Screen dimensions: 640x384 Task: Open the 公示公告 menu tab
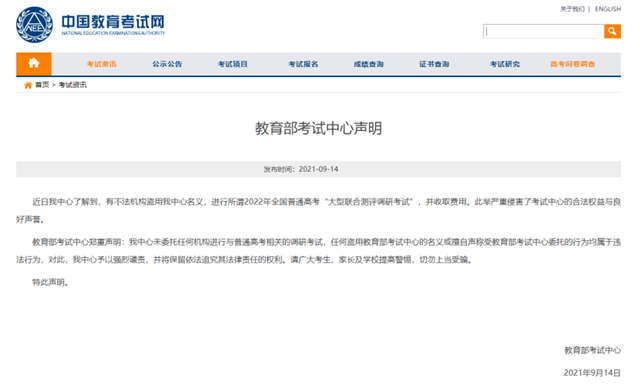pos(167,64)
